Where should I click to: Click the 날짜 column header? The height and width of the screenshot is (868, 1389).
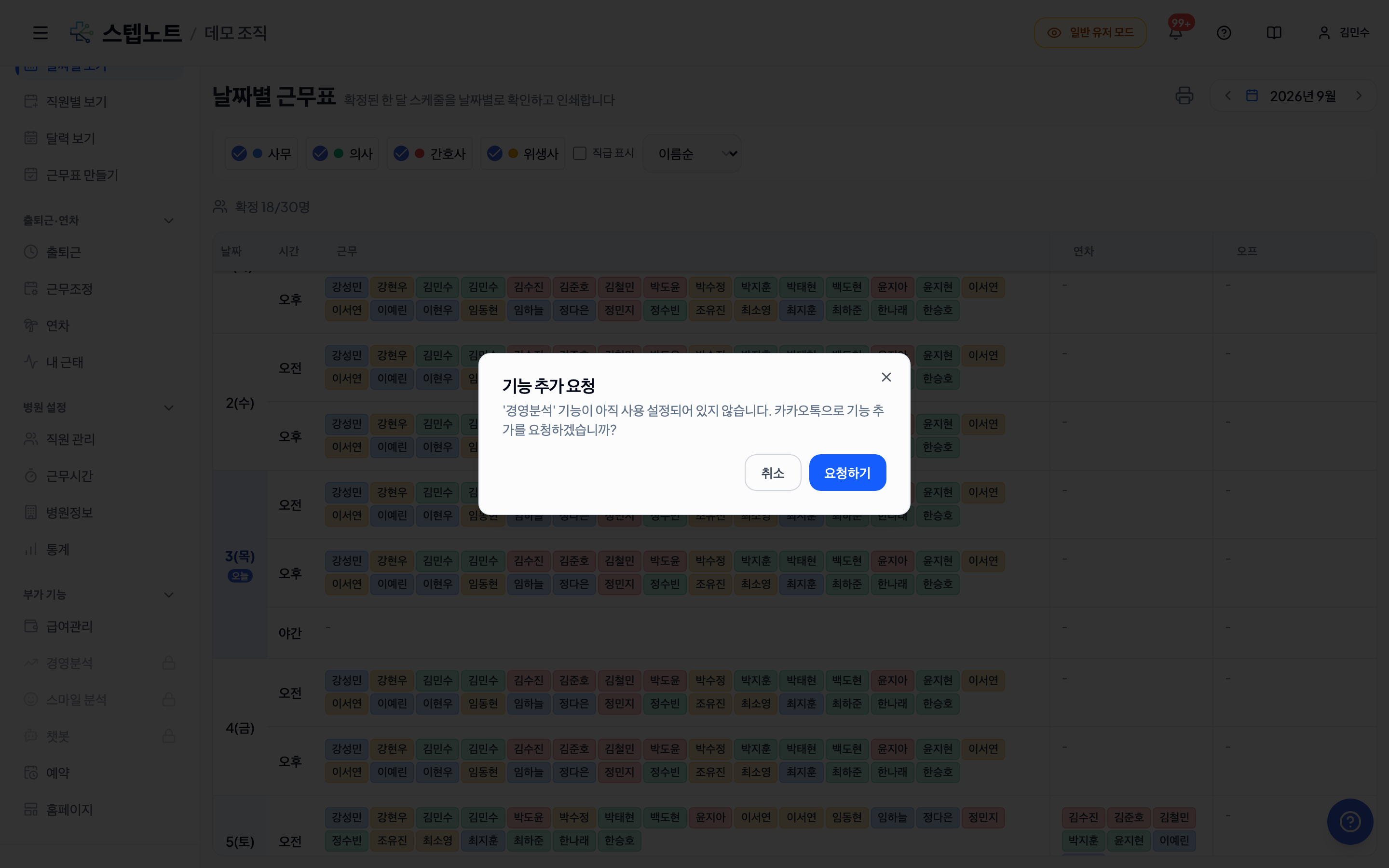(x=231, y=251)
